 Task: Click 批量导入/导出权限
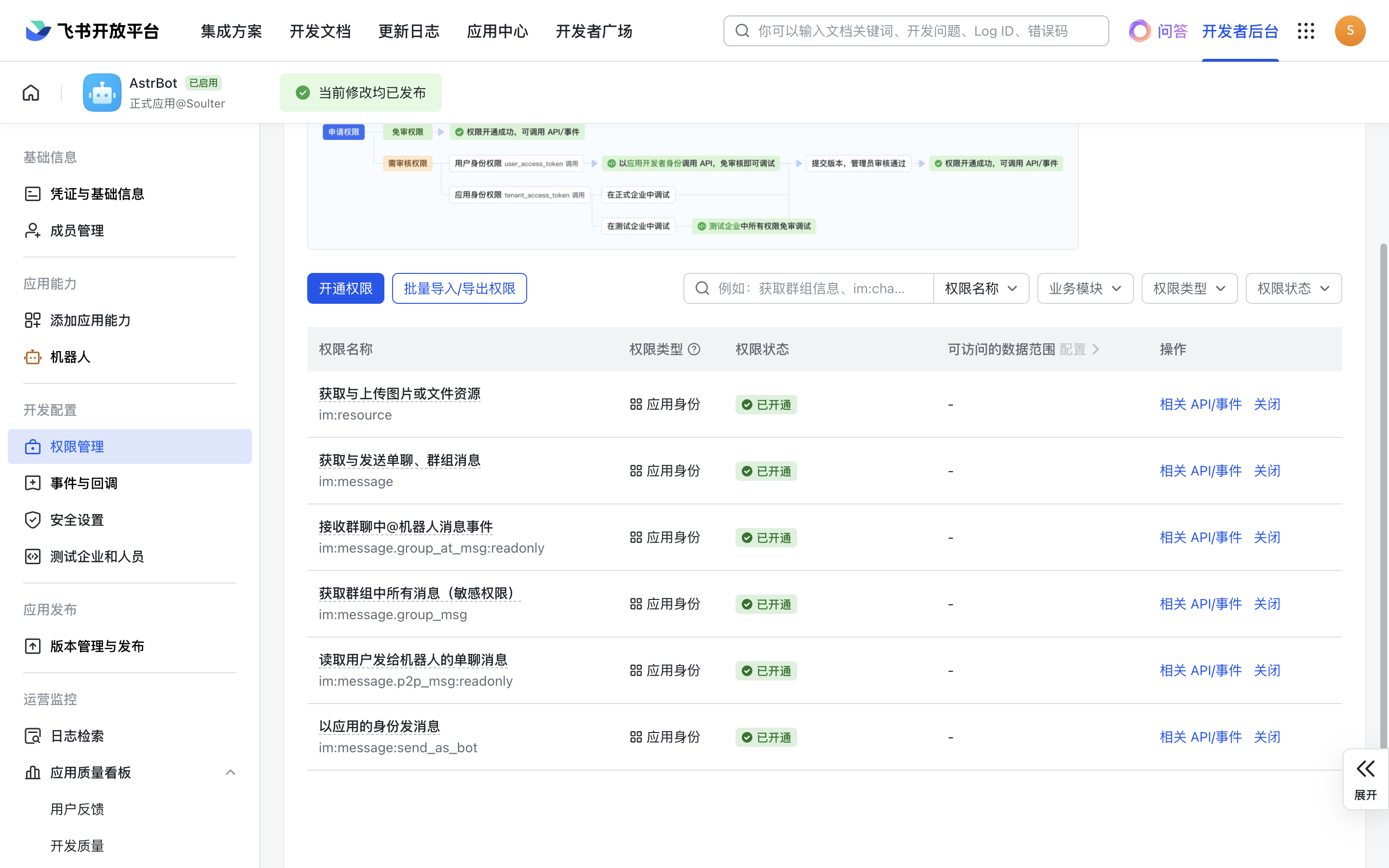click(x=459, y=288)
